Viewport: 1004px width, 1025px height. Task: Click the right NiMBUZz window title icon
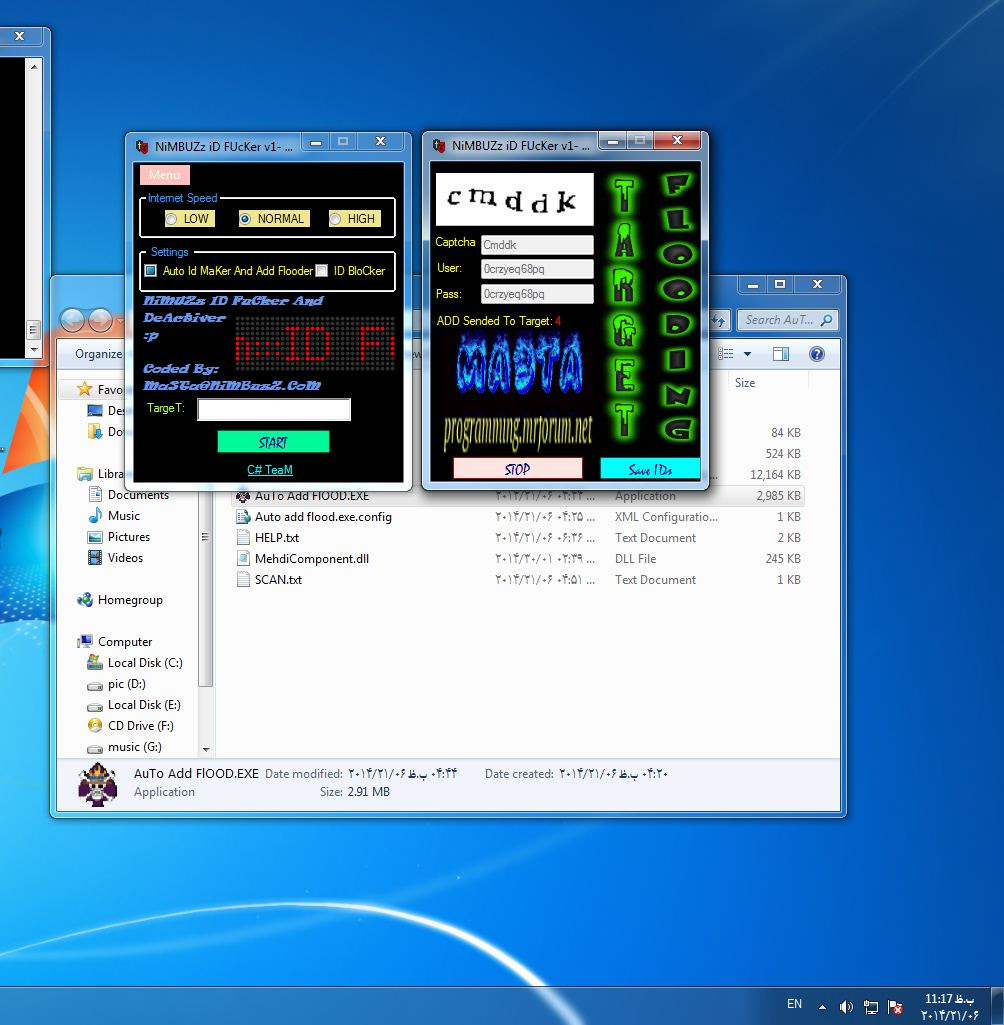439,145
